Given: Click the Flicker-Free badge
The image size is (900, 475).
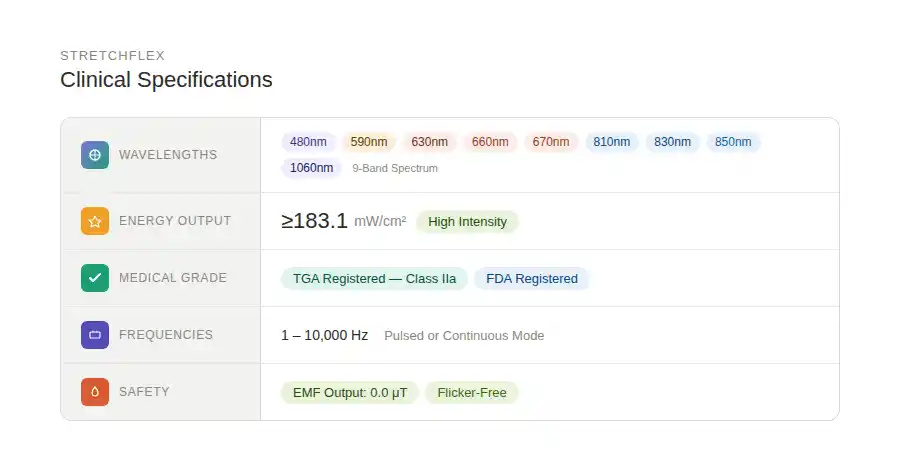Looking at the screenshot, I should (x=471, y=393).
